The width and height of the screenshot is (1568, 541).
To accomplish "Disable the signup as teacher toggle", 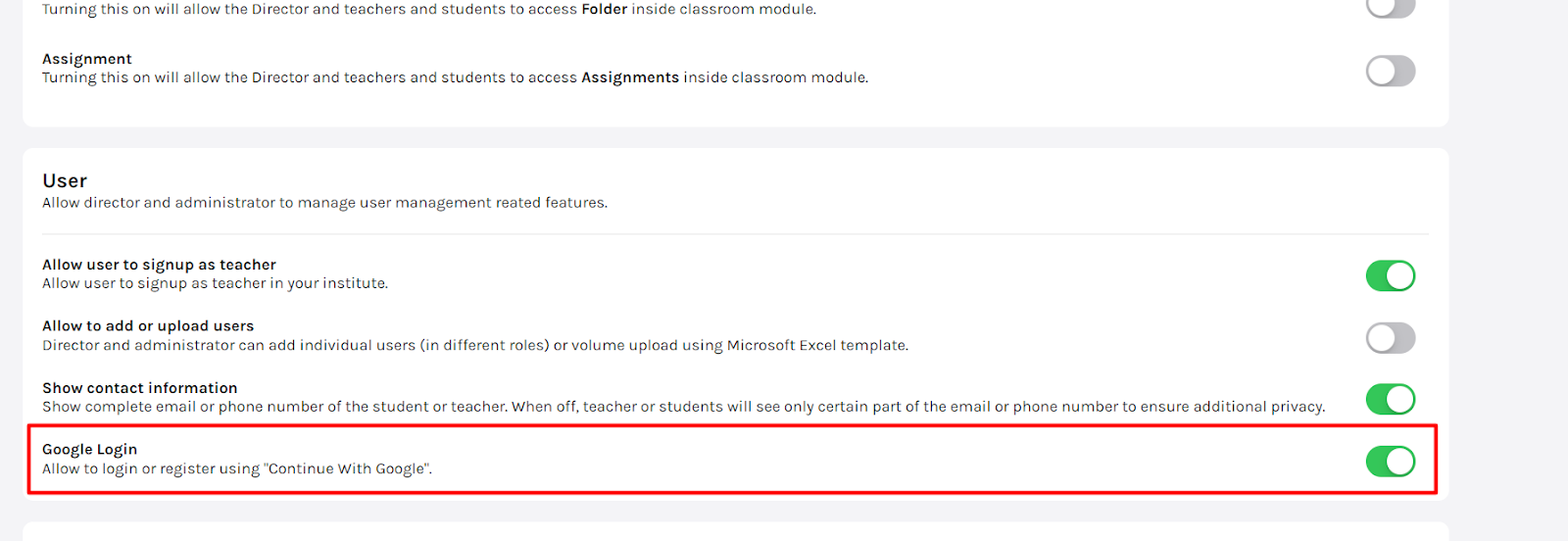I will pyautogui.click(x=1390, y=276).
